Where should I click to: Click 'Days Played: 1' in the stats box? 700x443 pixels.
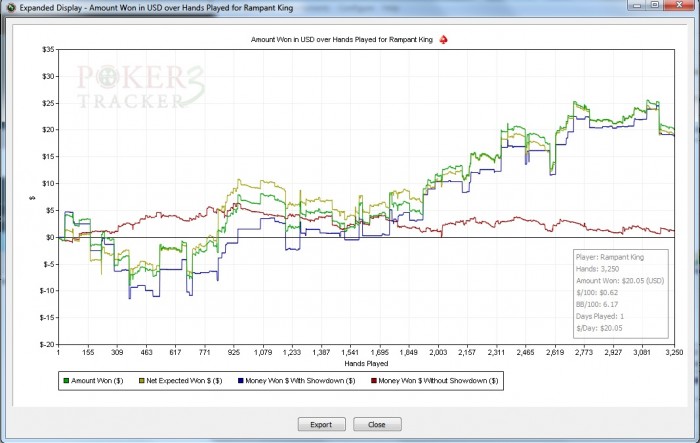(600, 316)
